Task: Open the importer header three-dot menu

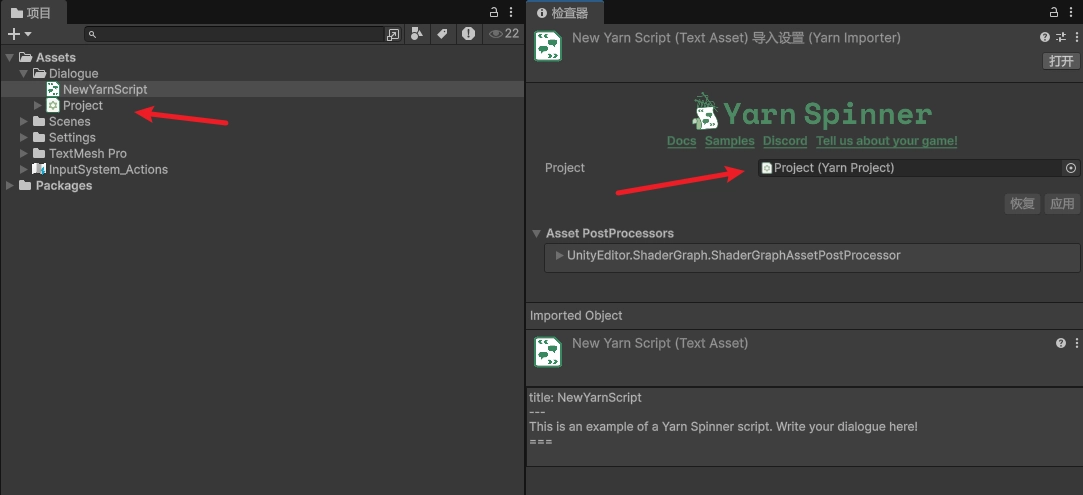Action: click(1076, 37)
